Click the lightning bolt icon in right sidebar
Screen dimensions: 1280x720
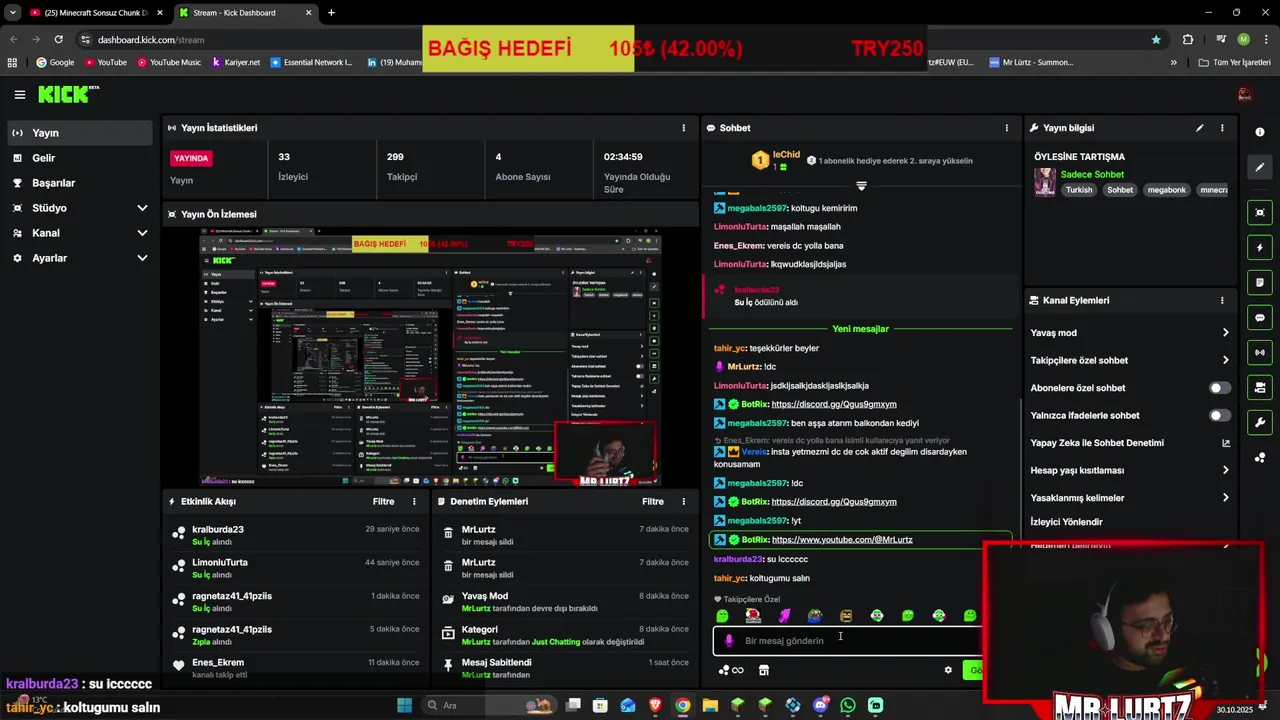click(1260, 248)
